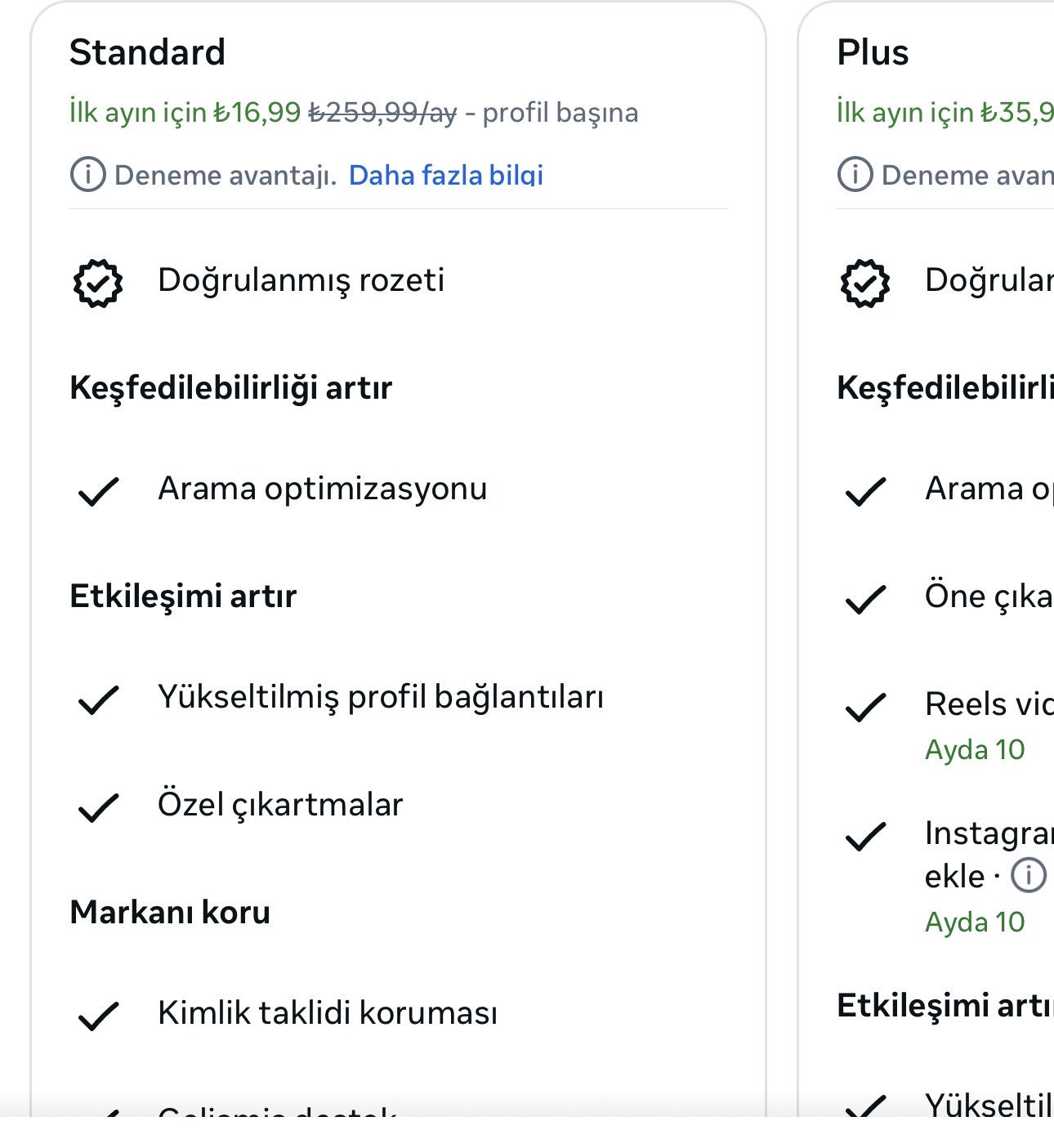Click checkmark beside Arama optimizasyonu in Standard

click(x=98, y=491)
